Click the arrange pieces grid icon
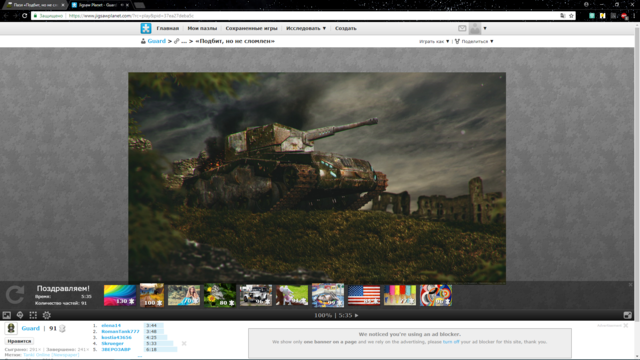This screenshot has width=640, height=360. point(33,315)
